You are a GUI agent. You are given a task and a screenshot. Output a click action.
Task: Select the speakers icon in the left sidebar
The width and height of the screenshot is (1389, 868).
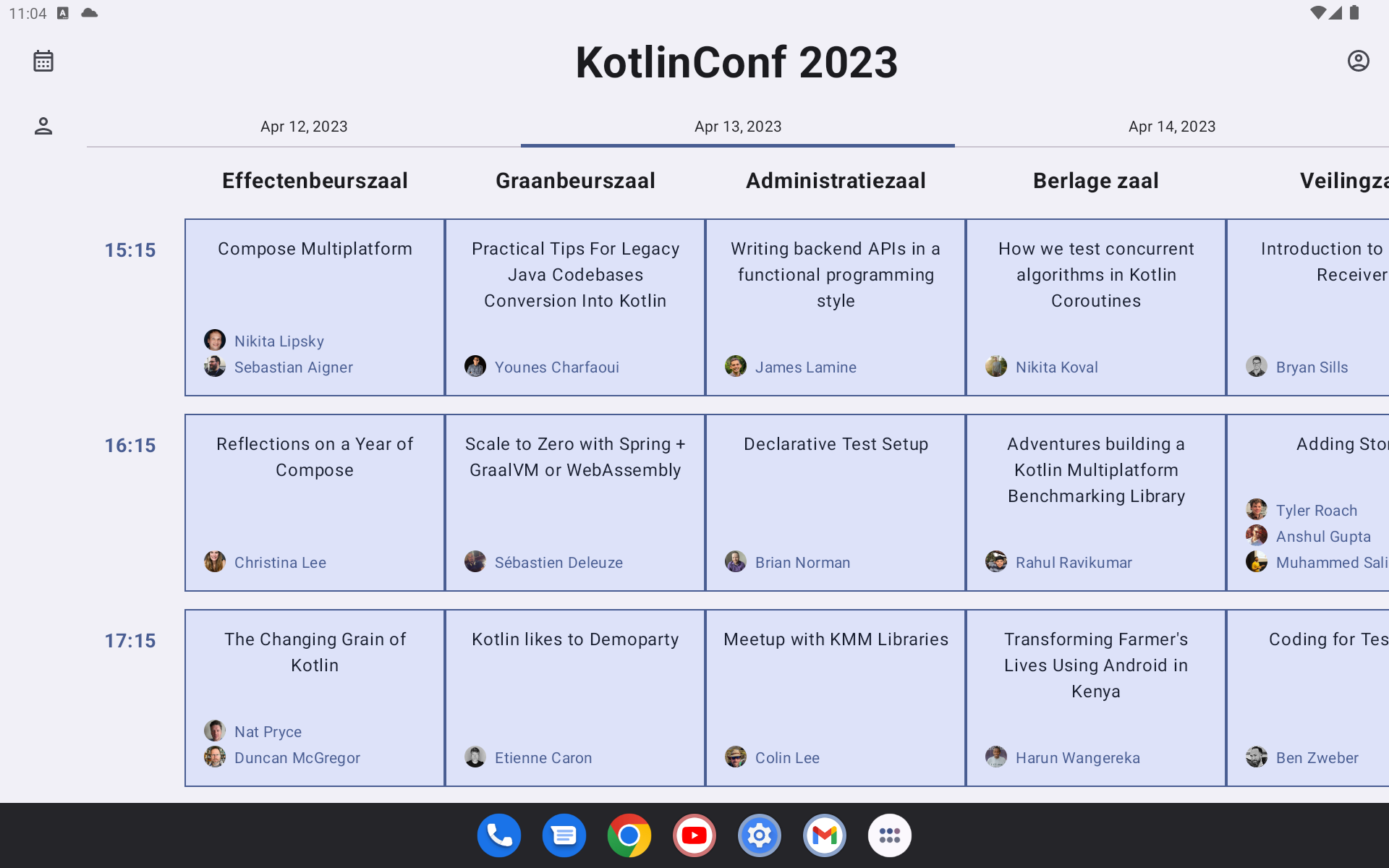(x=43, y=126)
